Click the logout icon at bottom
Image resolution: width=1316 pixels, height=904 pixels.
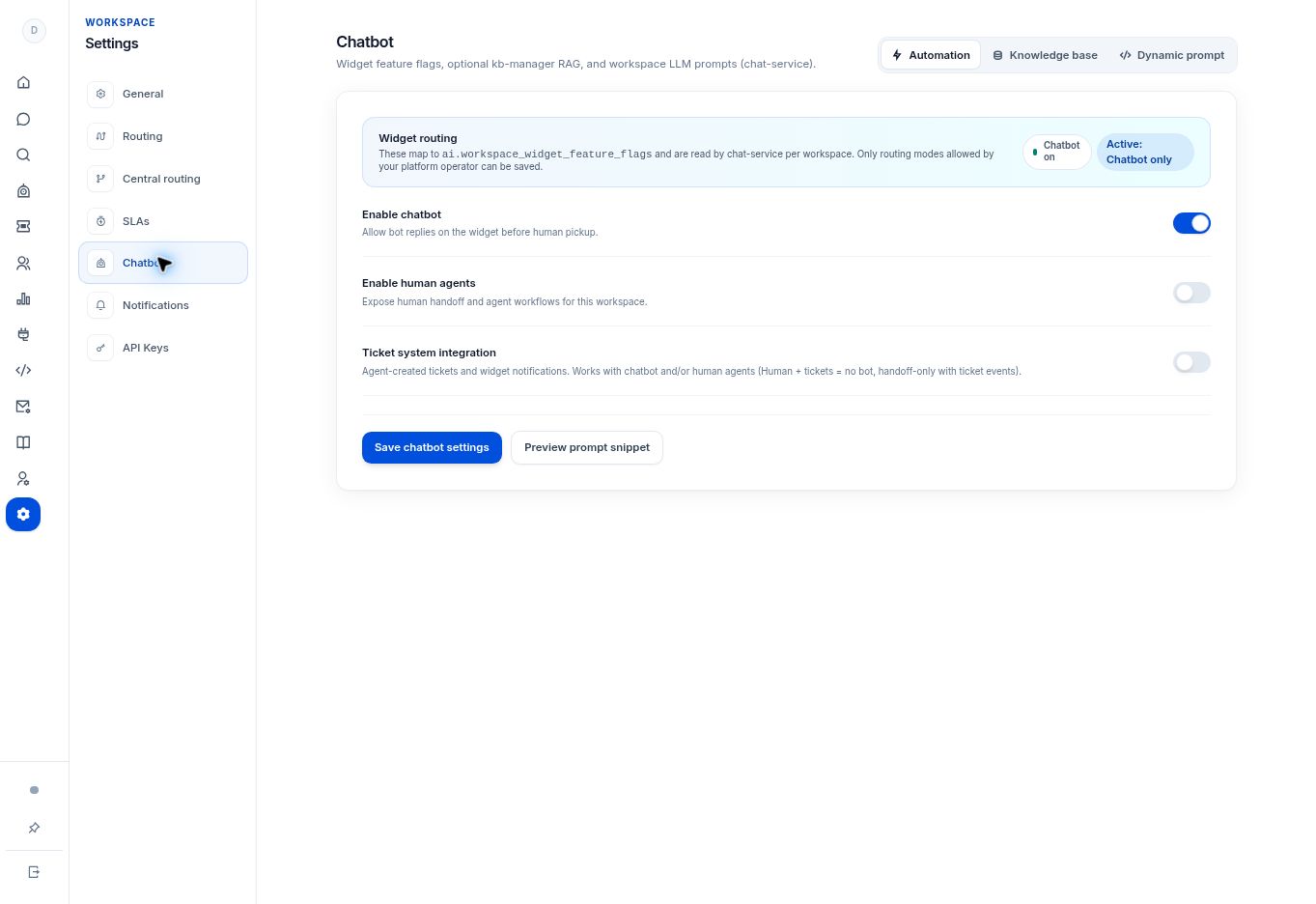point(34,872)
